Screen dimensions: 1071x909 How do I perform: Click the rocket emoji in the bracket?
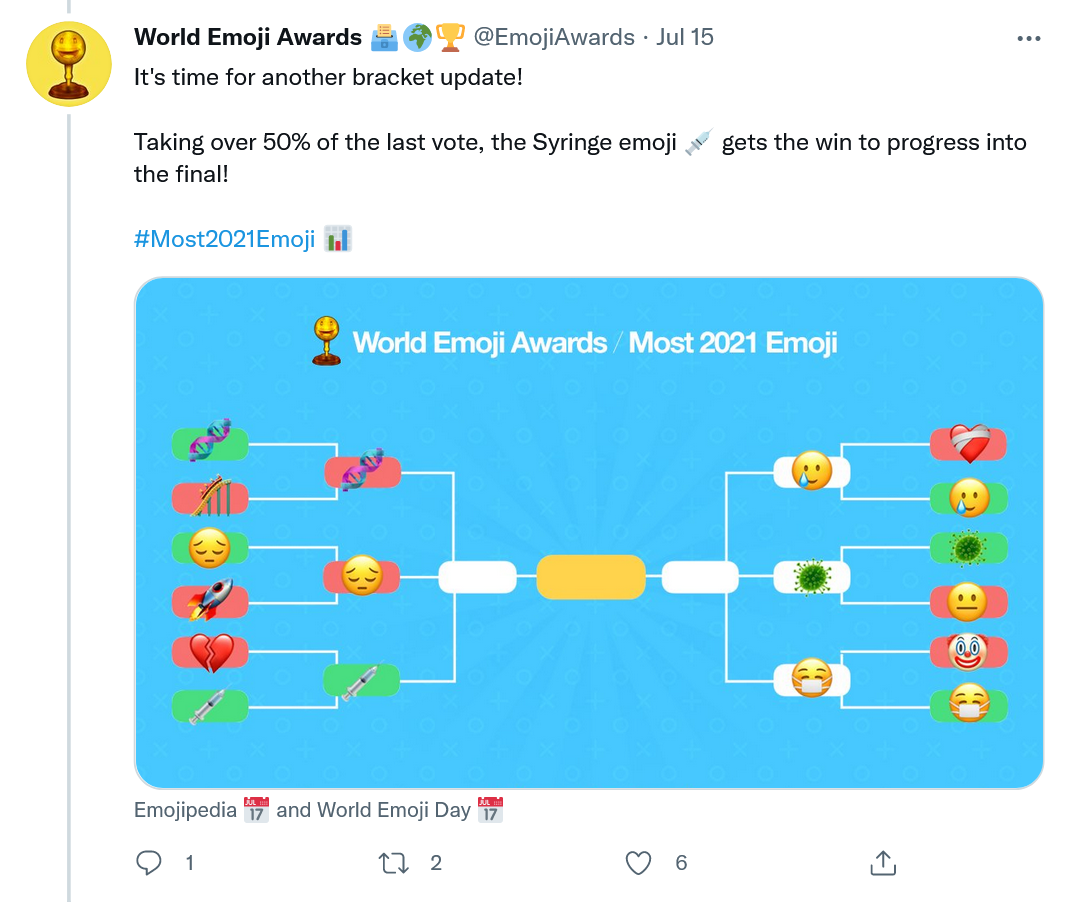[210, 600]
